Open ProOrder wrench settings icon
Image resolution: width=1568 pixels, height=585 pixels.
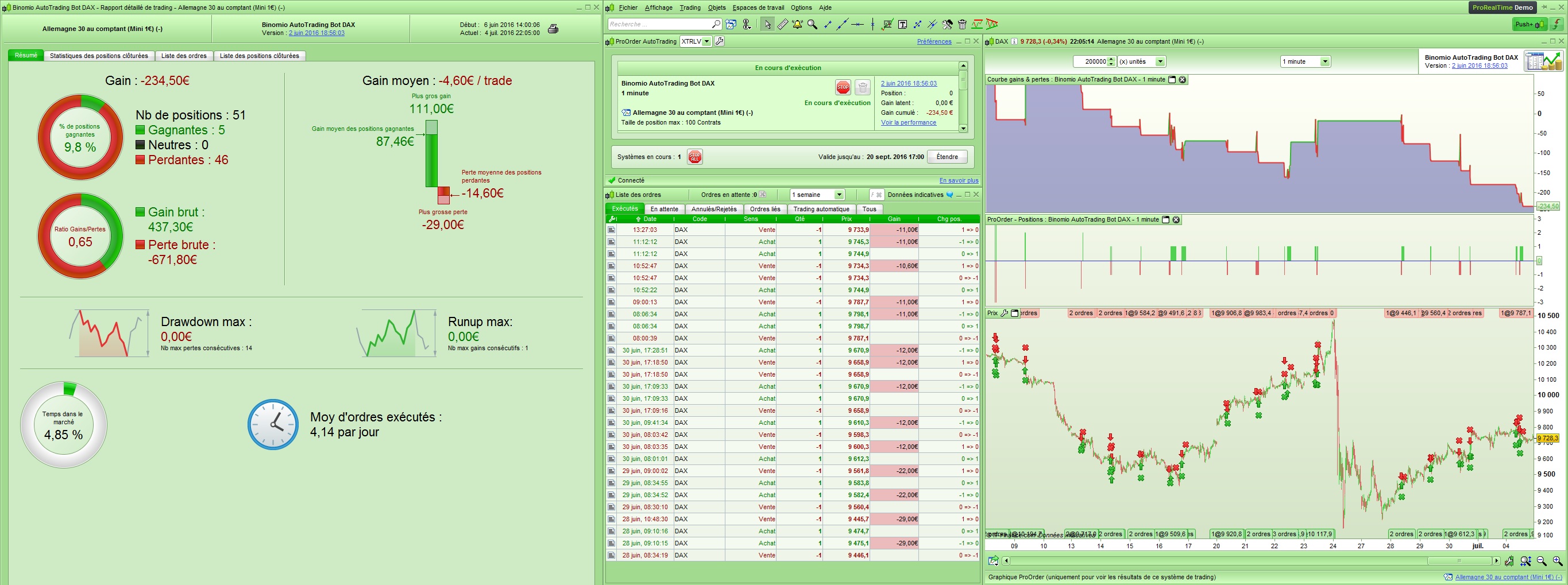[720, 41]
